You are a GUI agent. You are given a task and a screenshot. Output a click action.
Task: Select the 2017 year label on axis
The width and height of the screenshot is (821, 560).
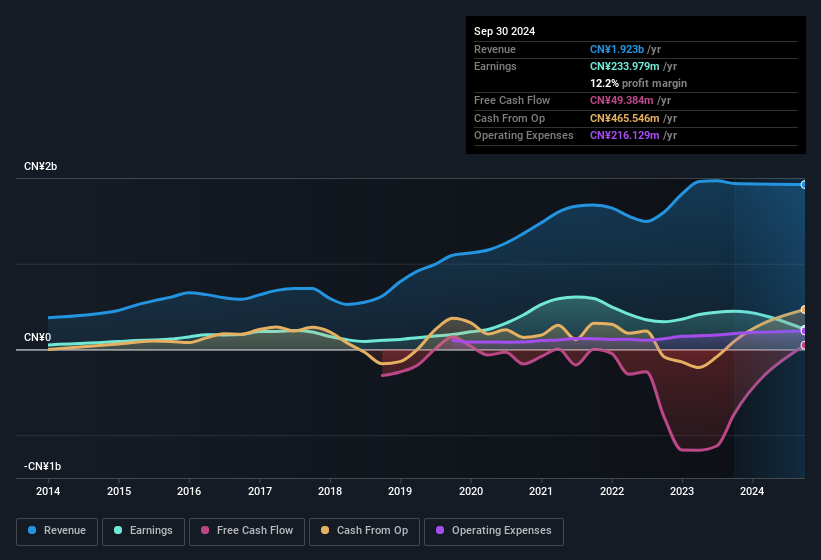point(260,491)
